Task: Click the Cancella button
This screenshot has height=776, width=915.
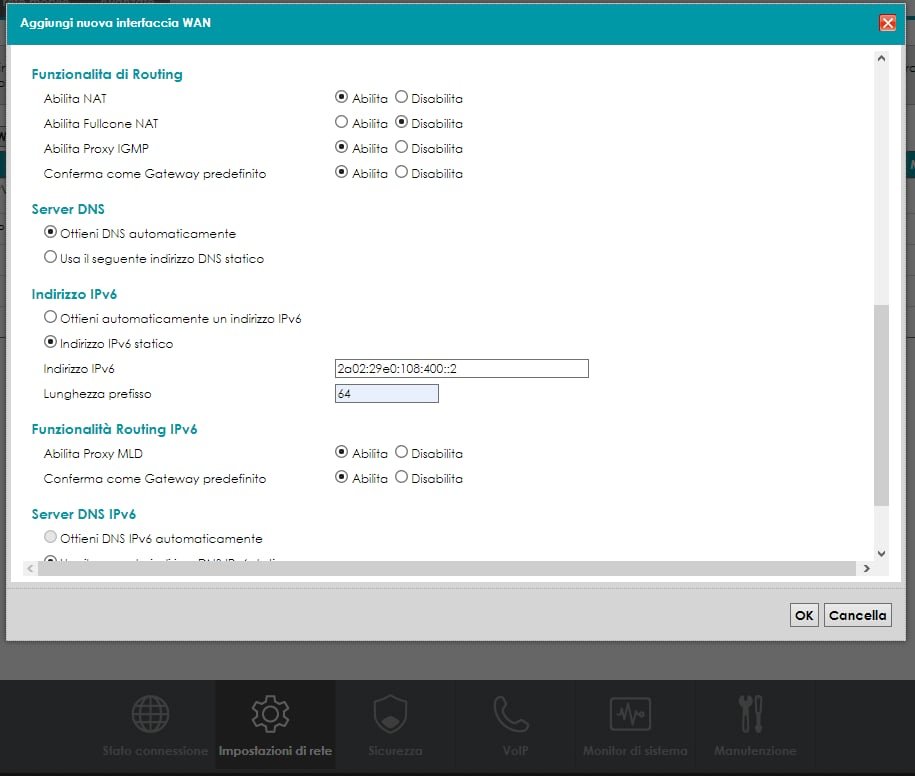Action: point(857,615)
